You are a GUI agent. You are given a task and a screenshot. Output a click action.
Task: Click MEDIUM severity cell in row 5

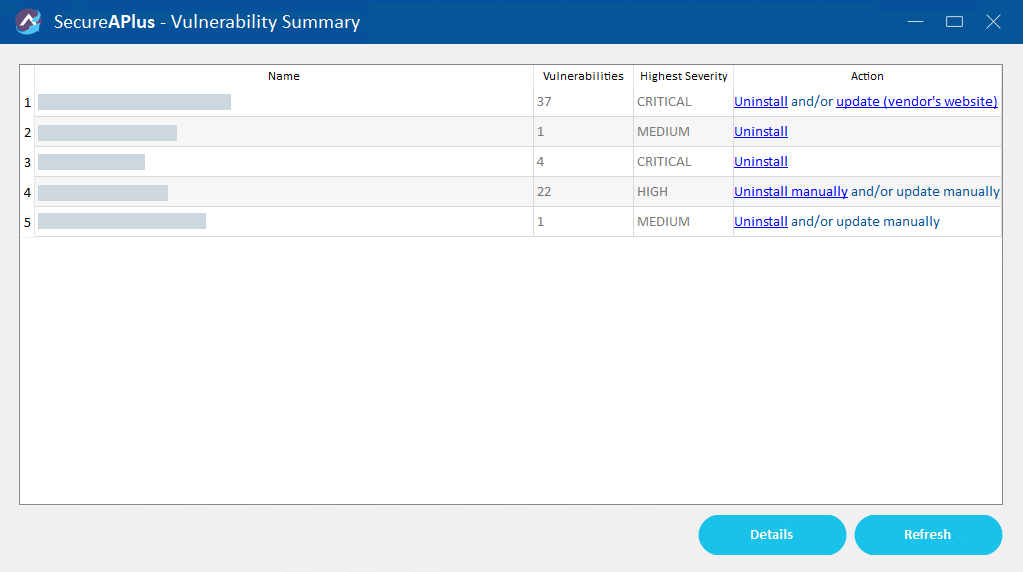[x=683, y=222]
